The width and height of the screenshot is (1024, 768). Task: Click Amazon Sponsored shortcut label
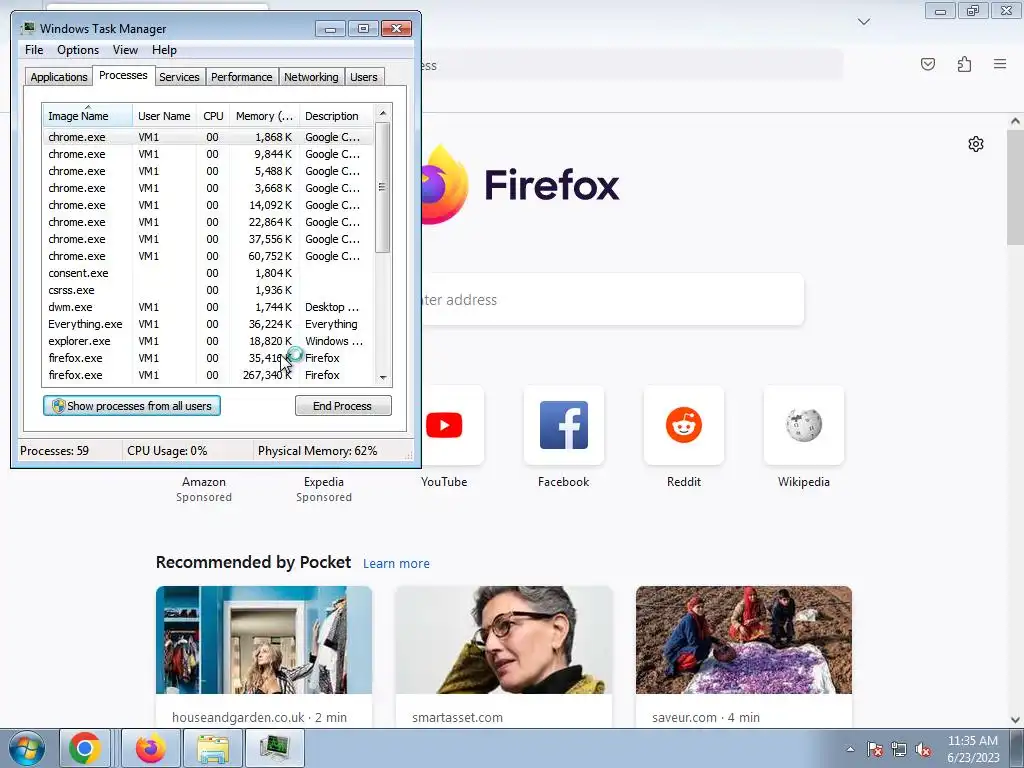click(204, 489)
